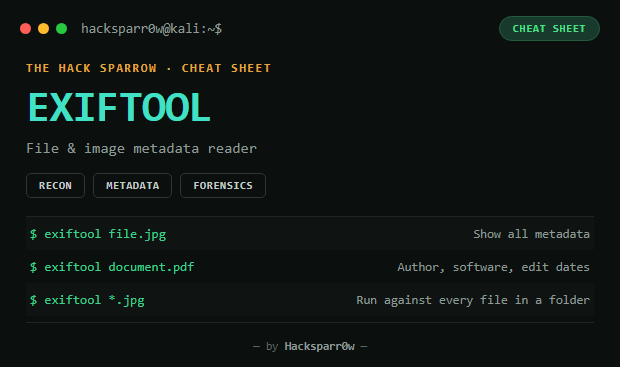Viewport: 620px width, 367px height.
Task: Click the EXIFTOOL title
Action: click(x=119, y=108)
